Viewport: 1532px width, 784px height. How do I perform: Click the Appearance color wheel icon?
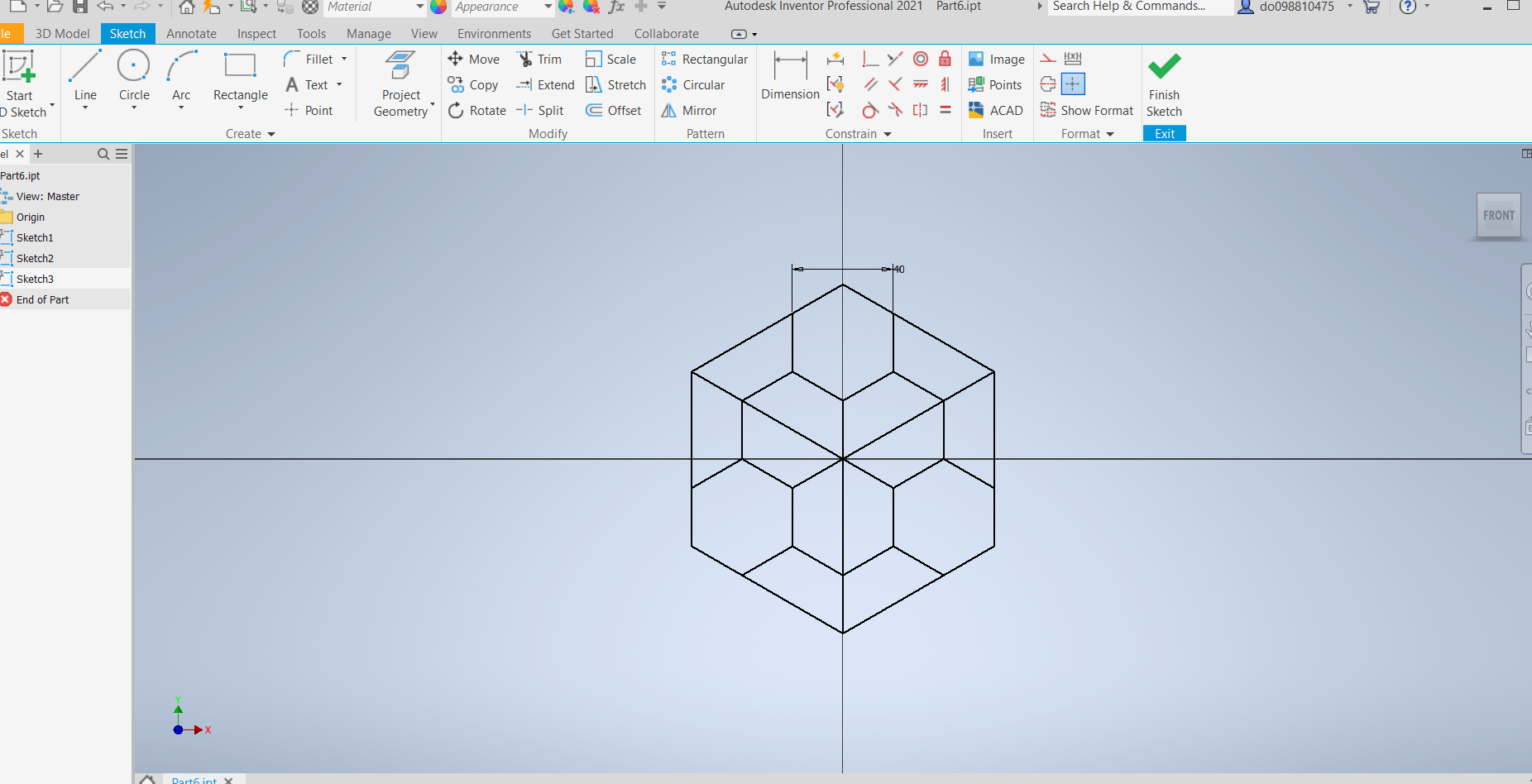click(438, 7)
